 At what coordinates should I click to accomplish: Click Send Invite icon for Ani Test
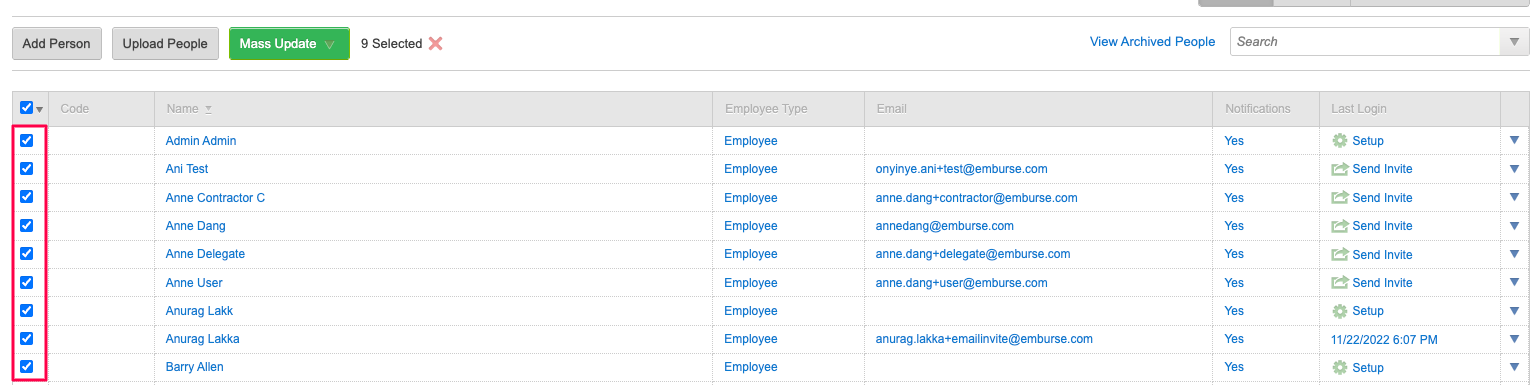point(1340,169)
